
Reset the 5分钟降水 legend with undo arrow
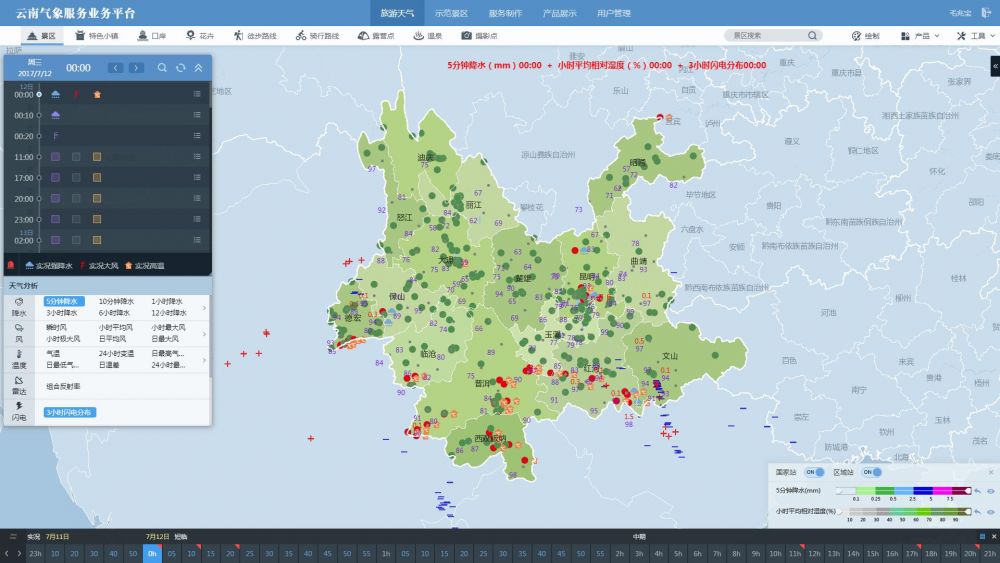977,491
